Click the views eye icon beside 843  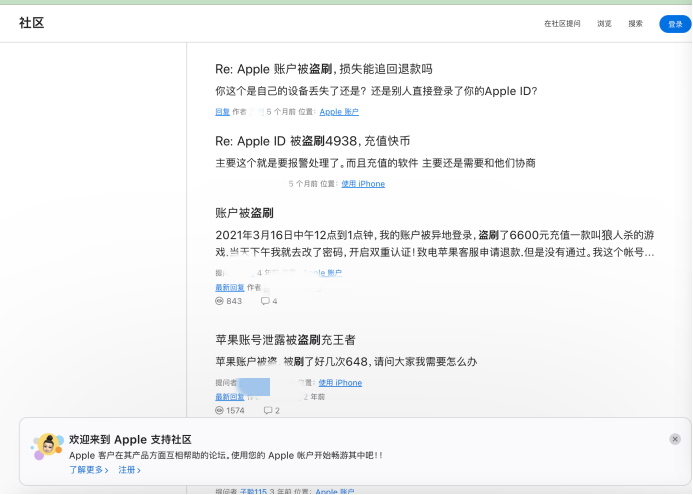(220, 301)
